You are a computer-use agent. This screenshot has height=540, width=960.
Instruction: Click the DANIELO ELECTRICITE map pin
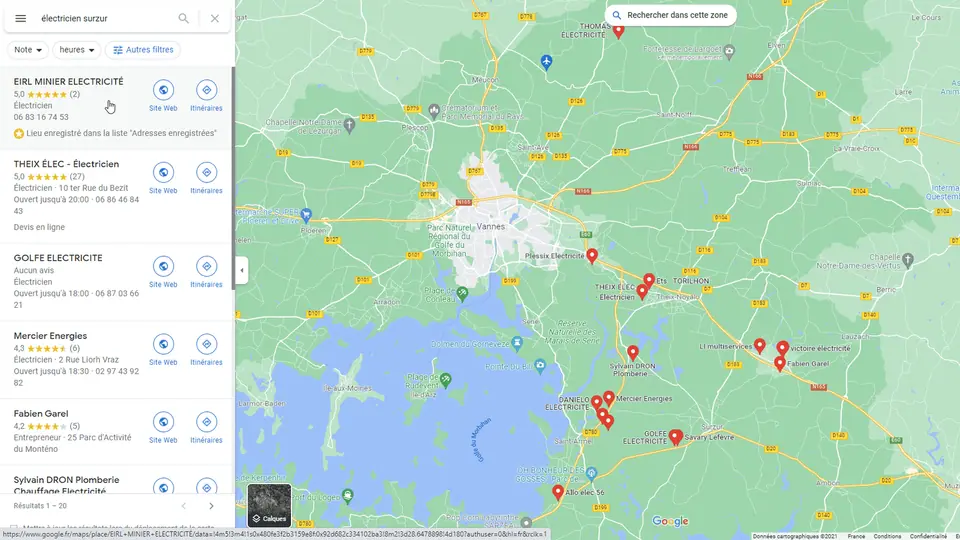coord(596,403)
